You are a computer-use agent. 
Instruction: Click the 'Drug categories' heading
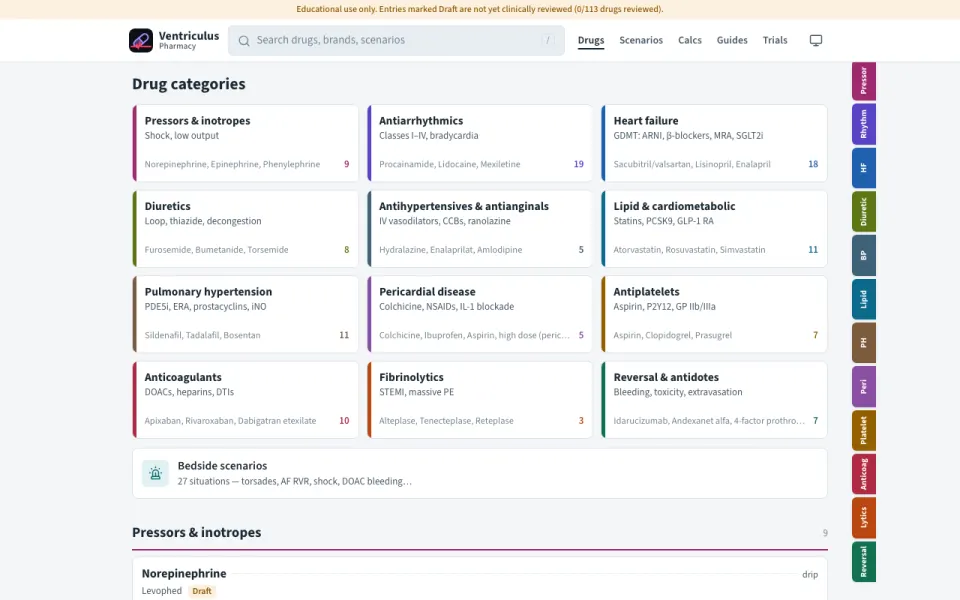click(189, 84)
